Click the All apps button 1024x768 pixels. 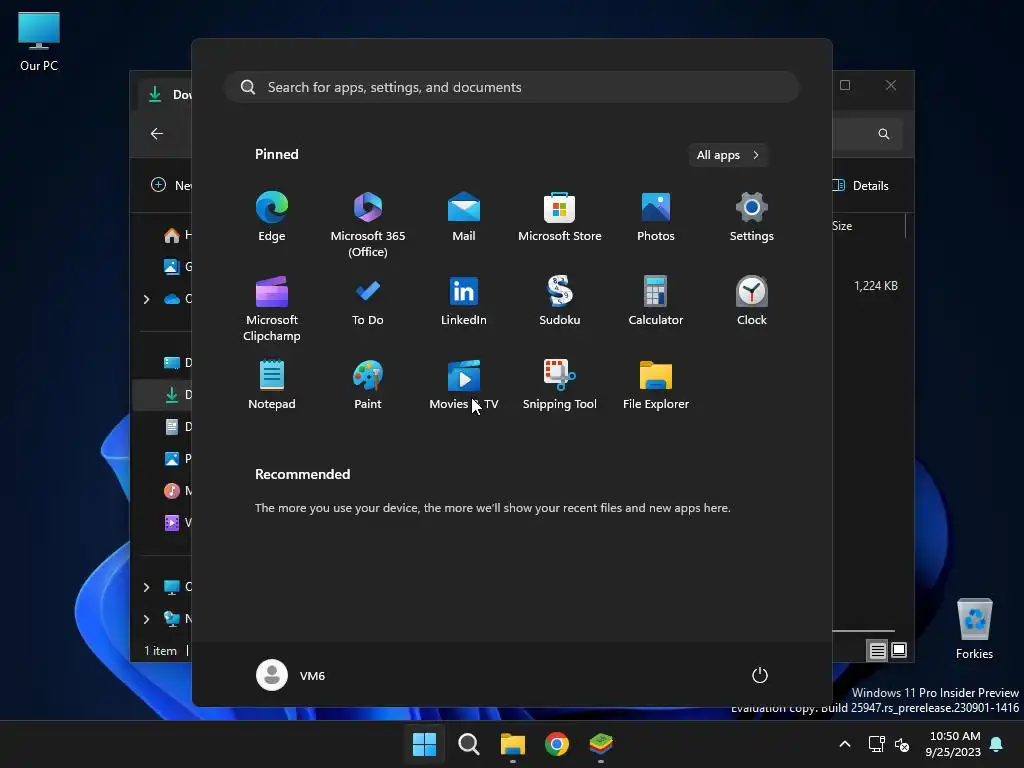(728, 155)
